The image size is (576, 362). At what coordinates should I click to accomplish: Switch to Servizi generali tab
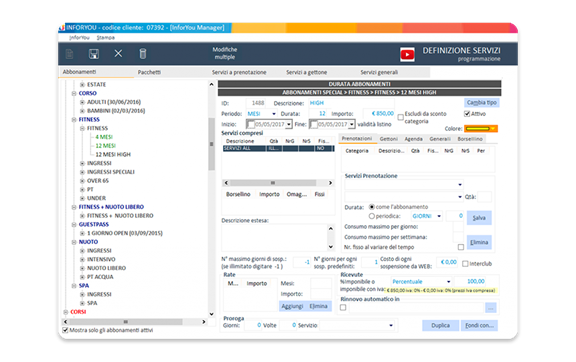click(x=379, y=72)
